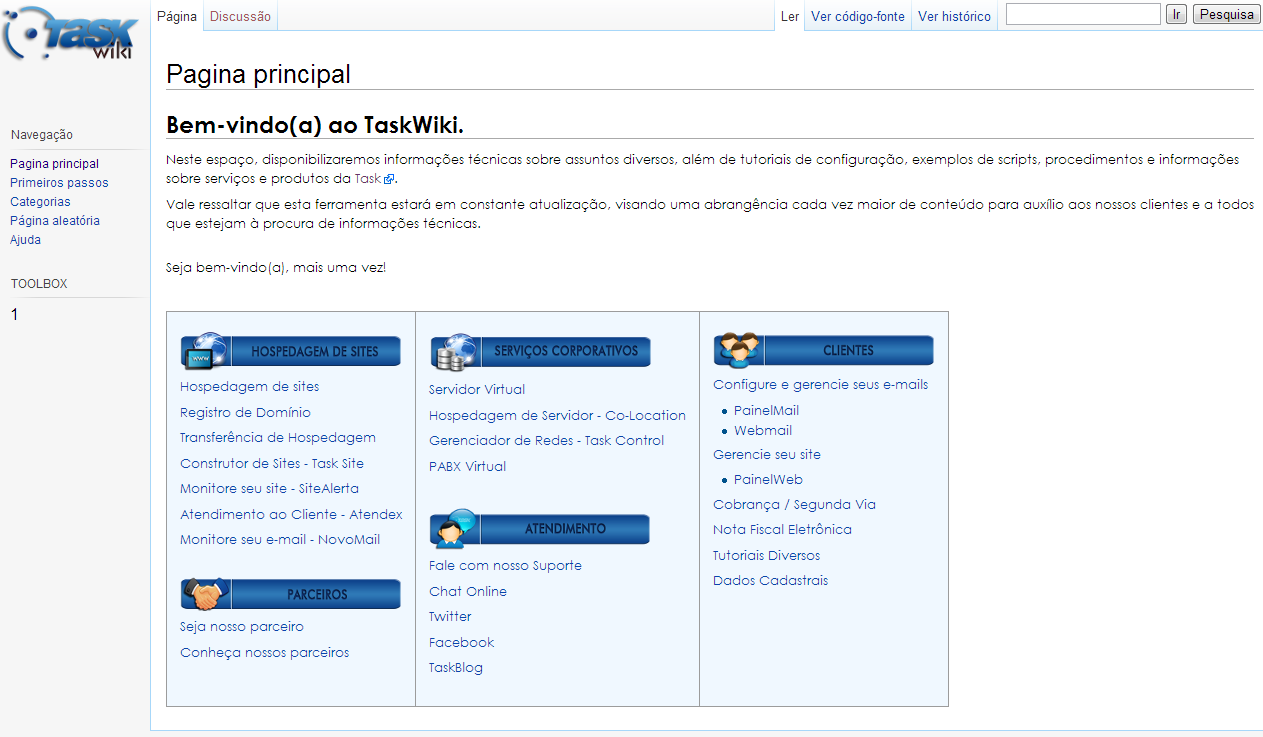Open Primeiros passos sidebar link
Screen dimensions: 1263x737
[x=59, y=182]
